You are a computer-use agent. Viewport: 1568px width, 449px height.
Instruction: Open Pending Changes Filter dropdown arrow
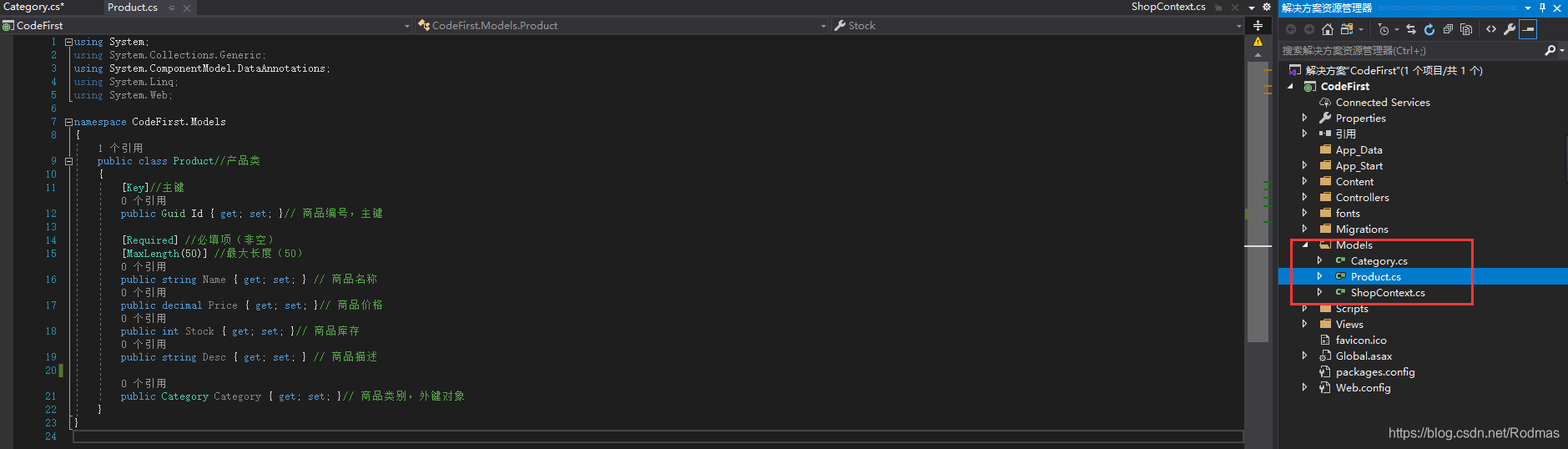point(1397,29)
